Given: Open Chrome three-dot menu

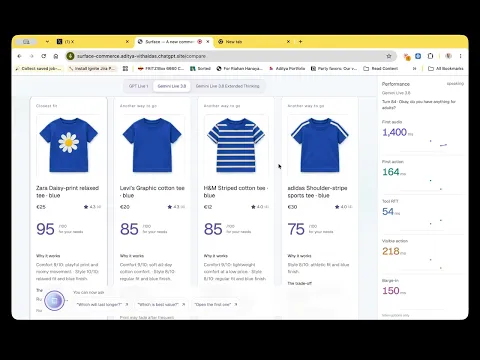Looking at the screenshot, I should coord(460,56).
